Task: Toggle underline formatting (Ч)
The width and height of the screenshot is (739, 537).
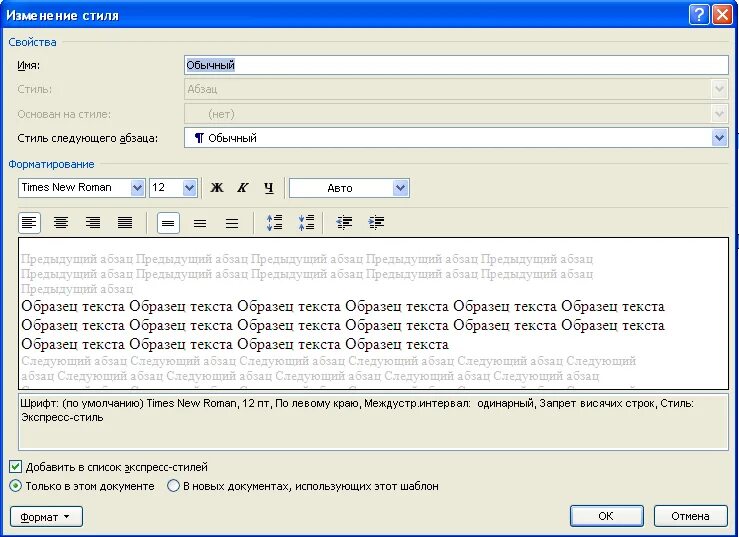Action: (269, 188)
